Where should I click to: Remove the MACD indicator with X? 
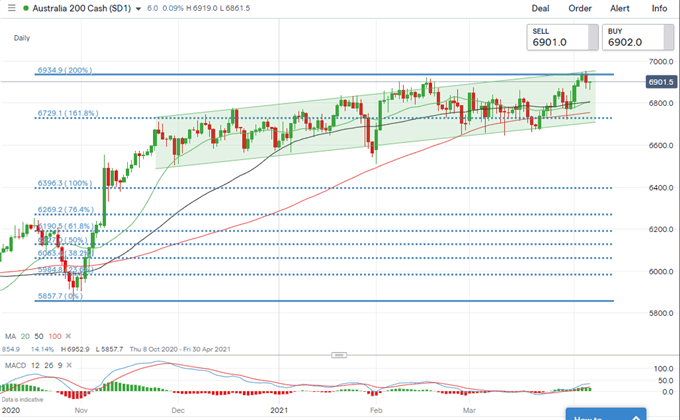point(69,365)
